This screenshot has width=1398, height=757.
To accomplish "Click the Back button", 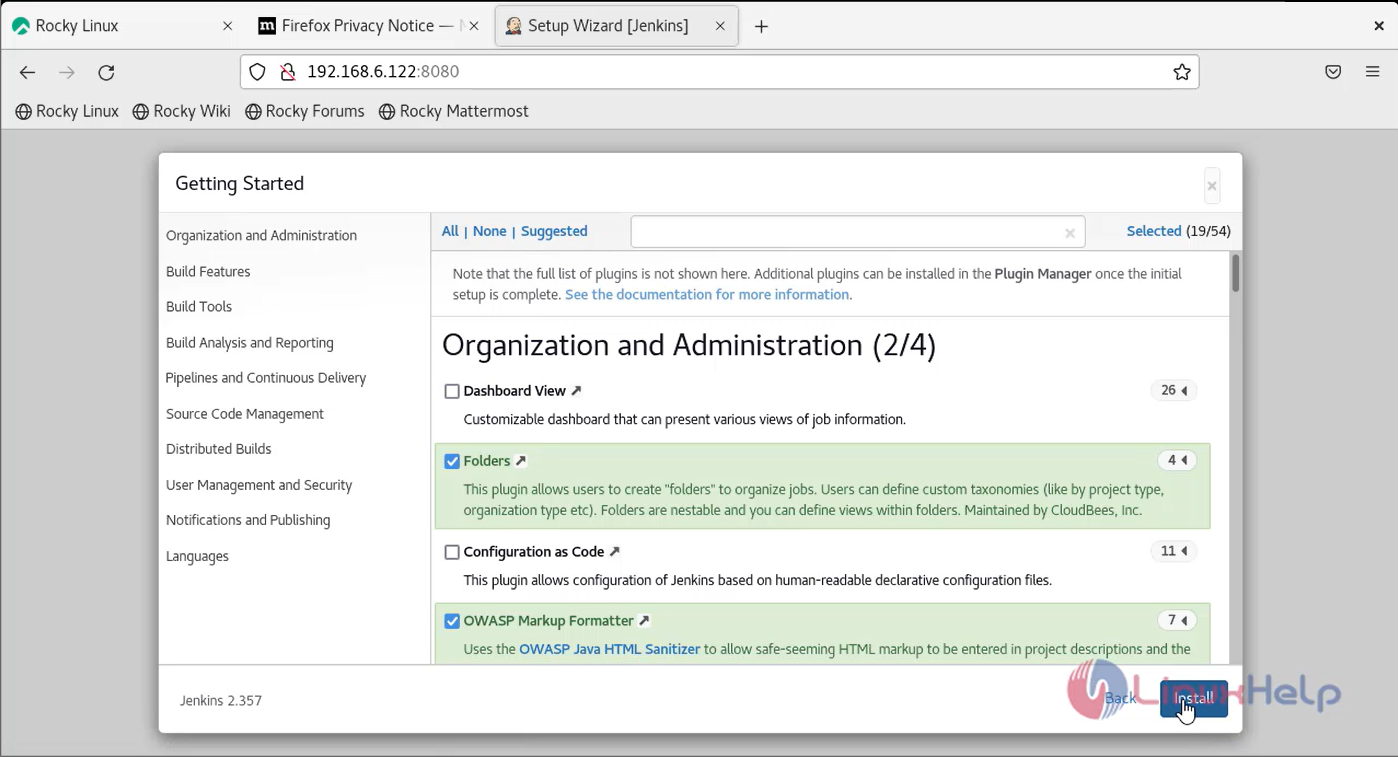I will 1120,699.
